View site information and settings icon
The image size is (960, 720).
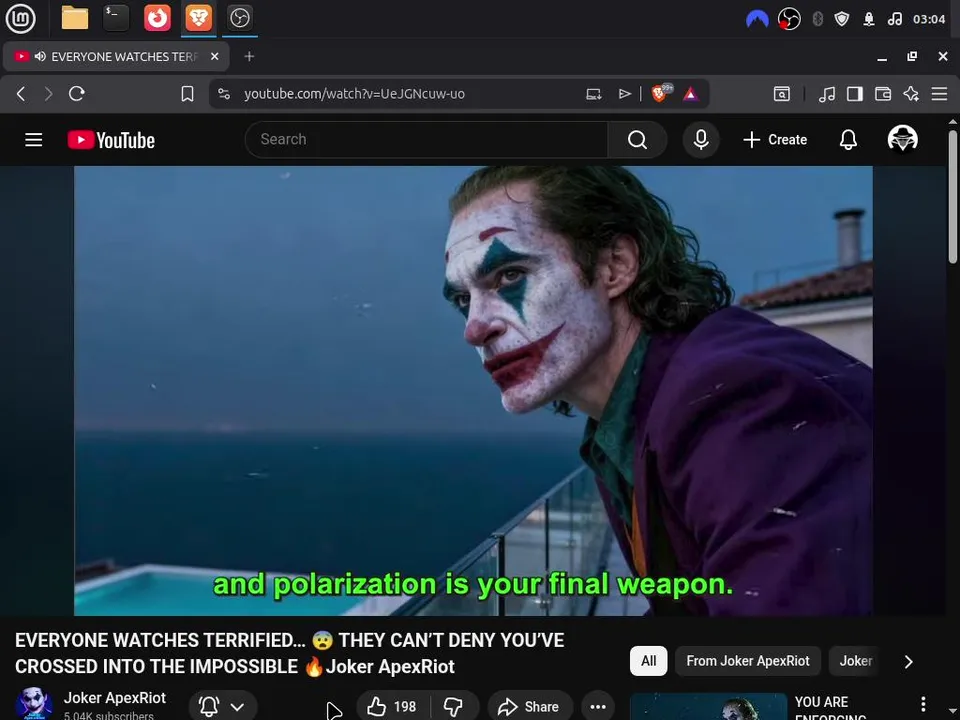224,94
